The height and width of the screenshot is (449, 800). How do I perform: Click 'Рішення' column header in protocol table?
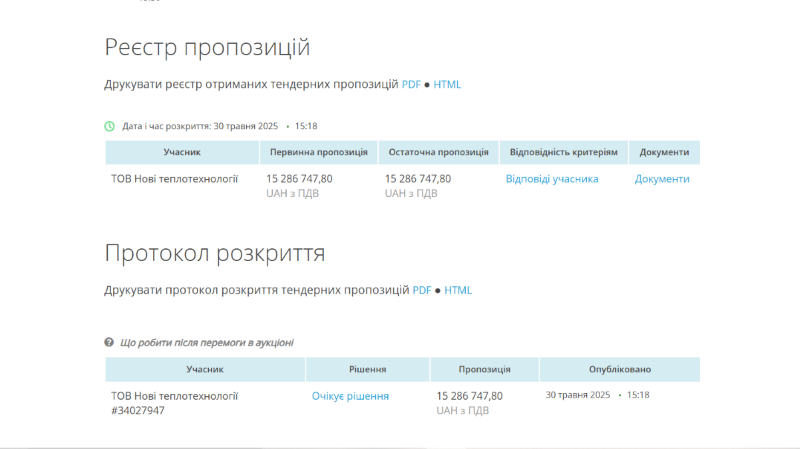click(x=367, y=369)
